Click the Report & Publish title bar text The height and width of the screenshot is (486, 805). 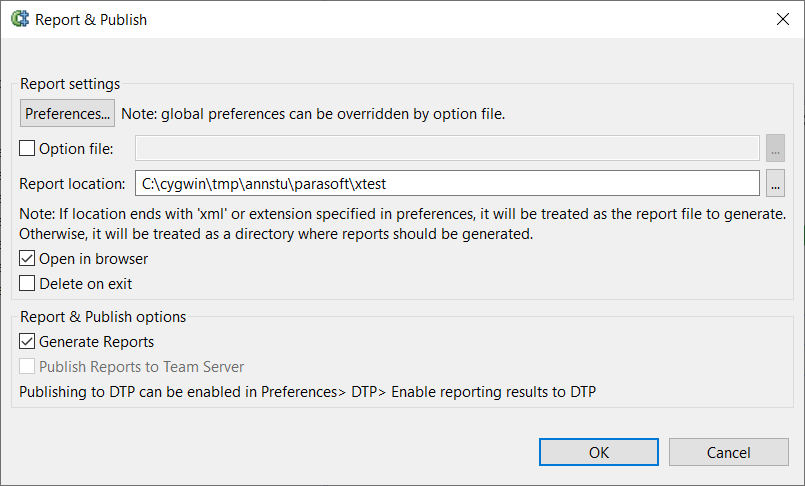[91, 20]
